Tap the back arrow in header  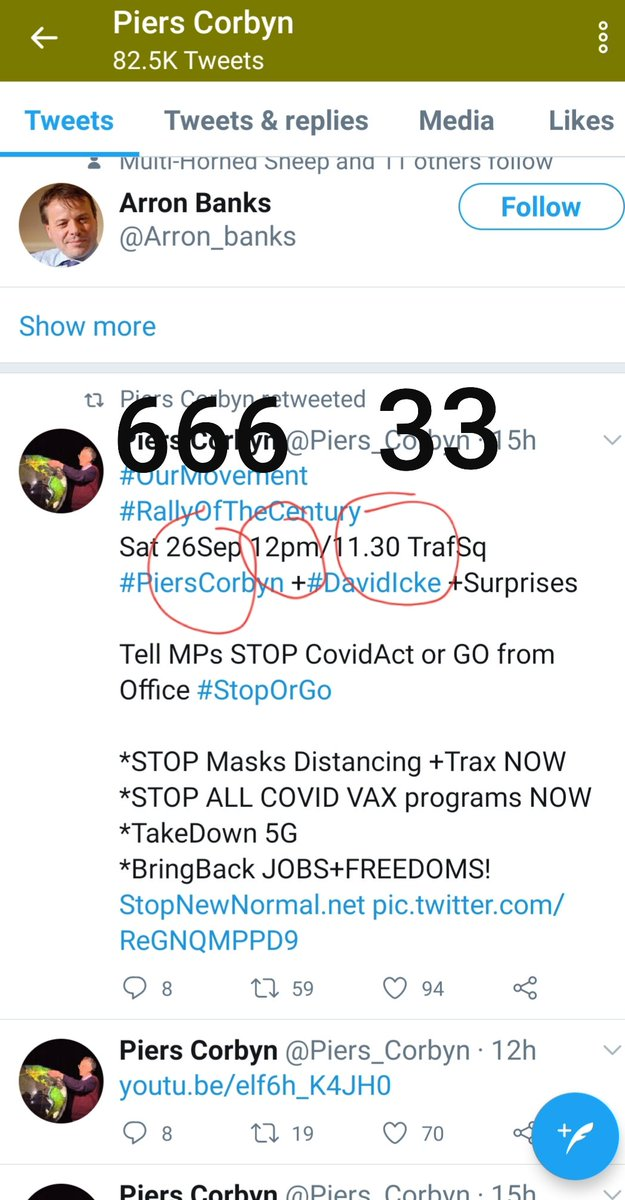[44, 39]
